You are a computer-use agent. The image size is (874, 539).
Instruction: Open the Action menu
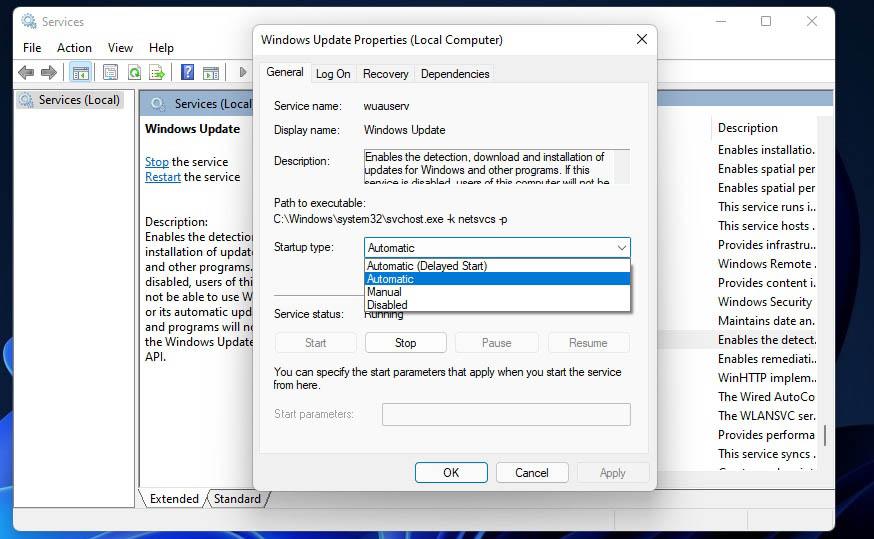click(74, 48)
